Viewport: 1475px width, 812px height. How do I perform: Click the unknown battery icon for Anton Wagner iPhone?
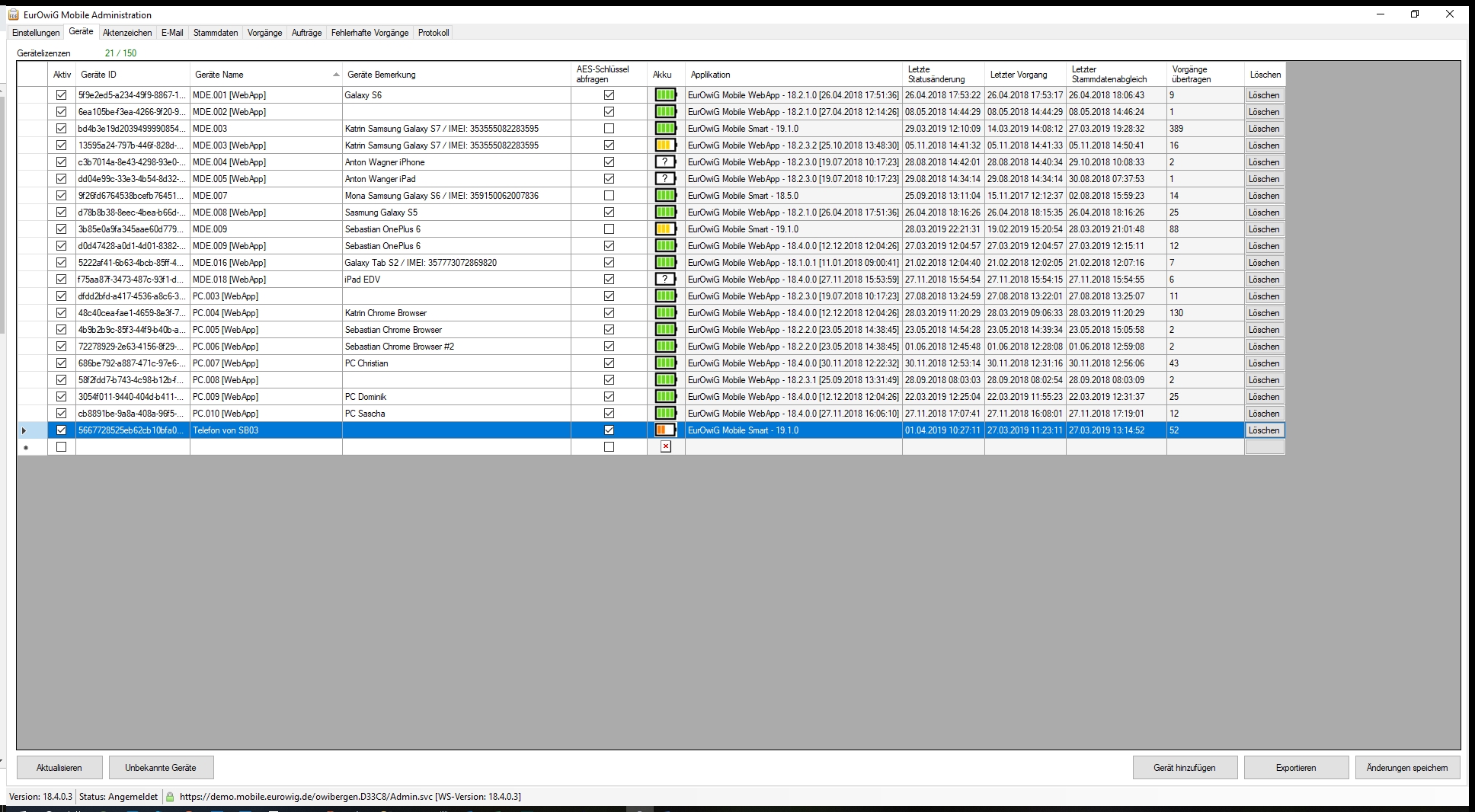coord(665,162)
